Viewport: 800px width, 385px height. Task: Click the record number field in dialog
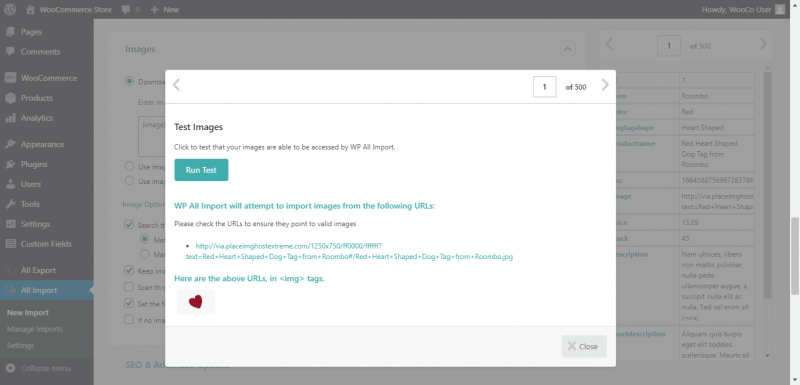click(x=544, y=87)
